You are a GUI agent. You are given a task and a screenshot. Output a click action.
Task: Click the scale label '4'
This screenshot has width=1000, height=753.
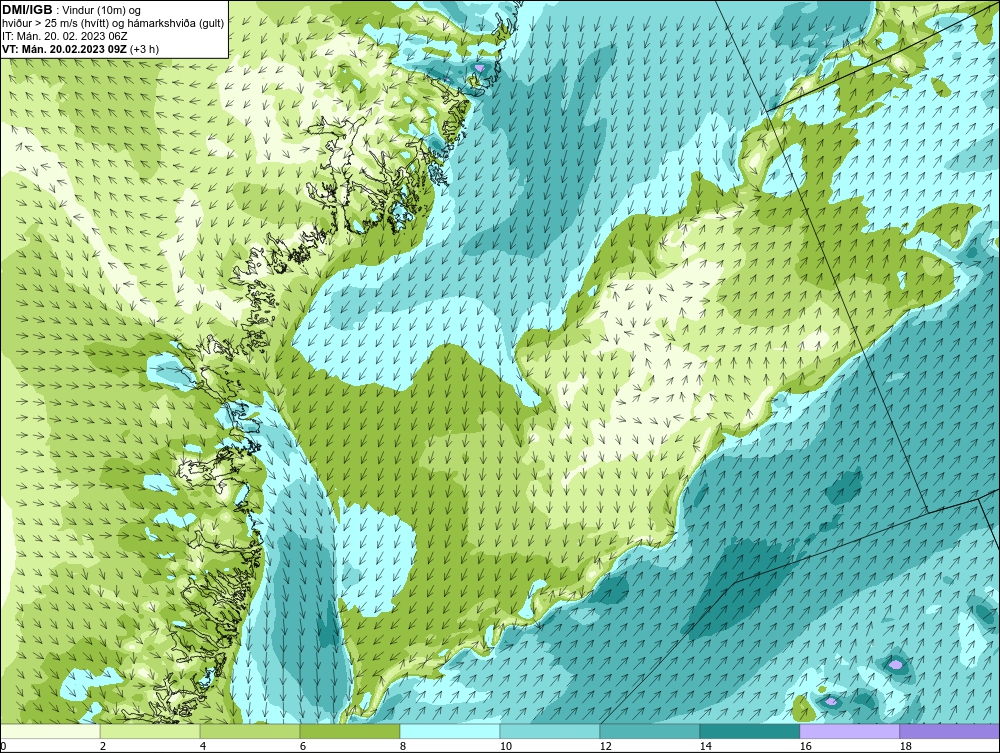point(203,746)
